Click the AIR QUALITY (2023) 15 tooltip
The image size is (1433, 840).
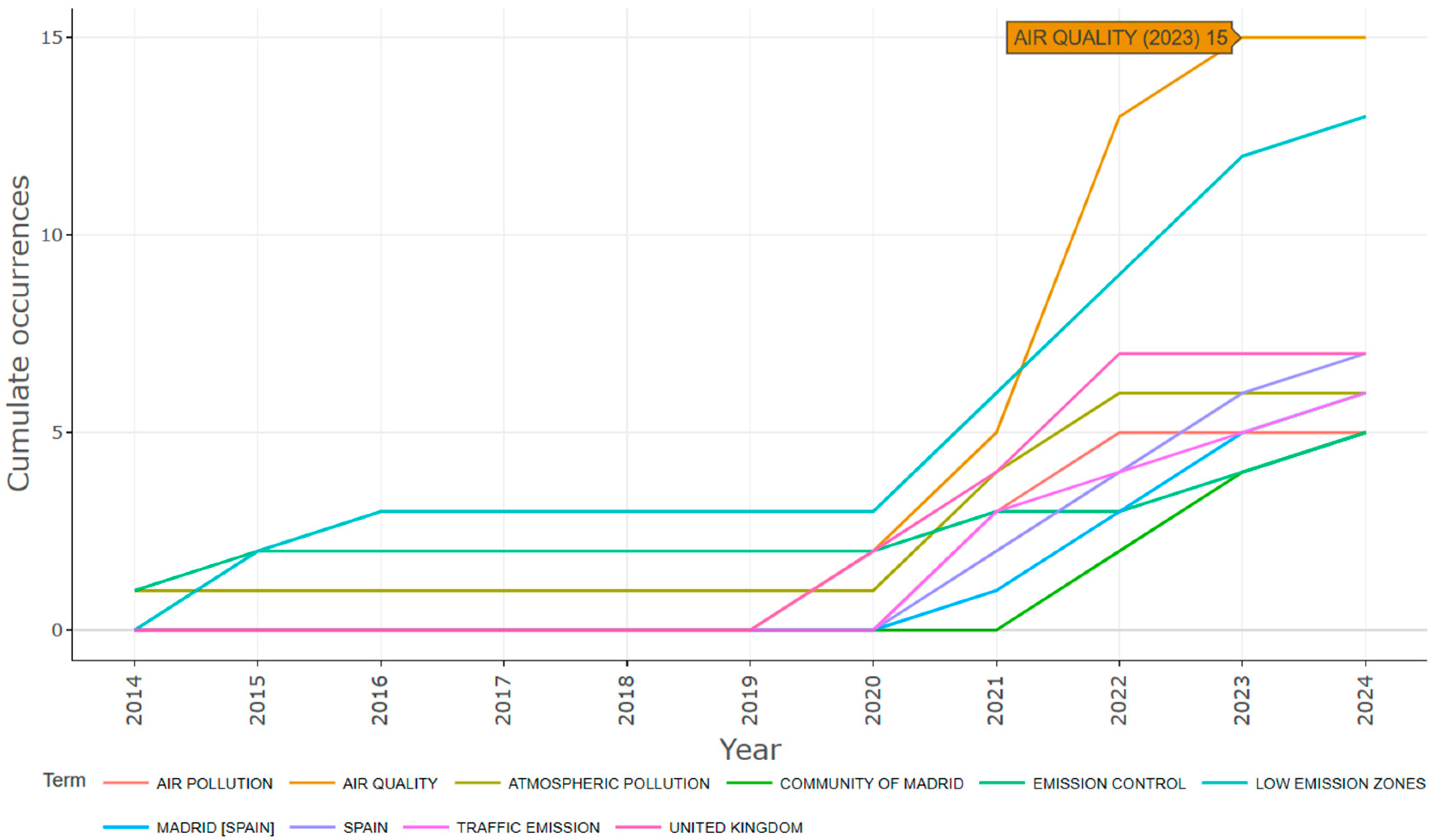pos(1119,38)
